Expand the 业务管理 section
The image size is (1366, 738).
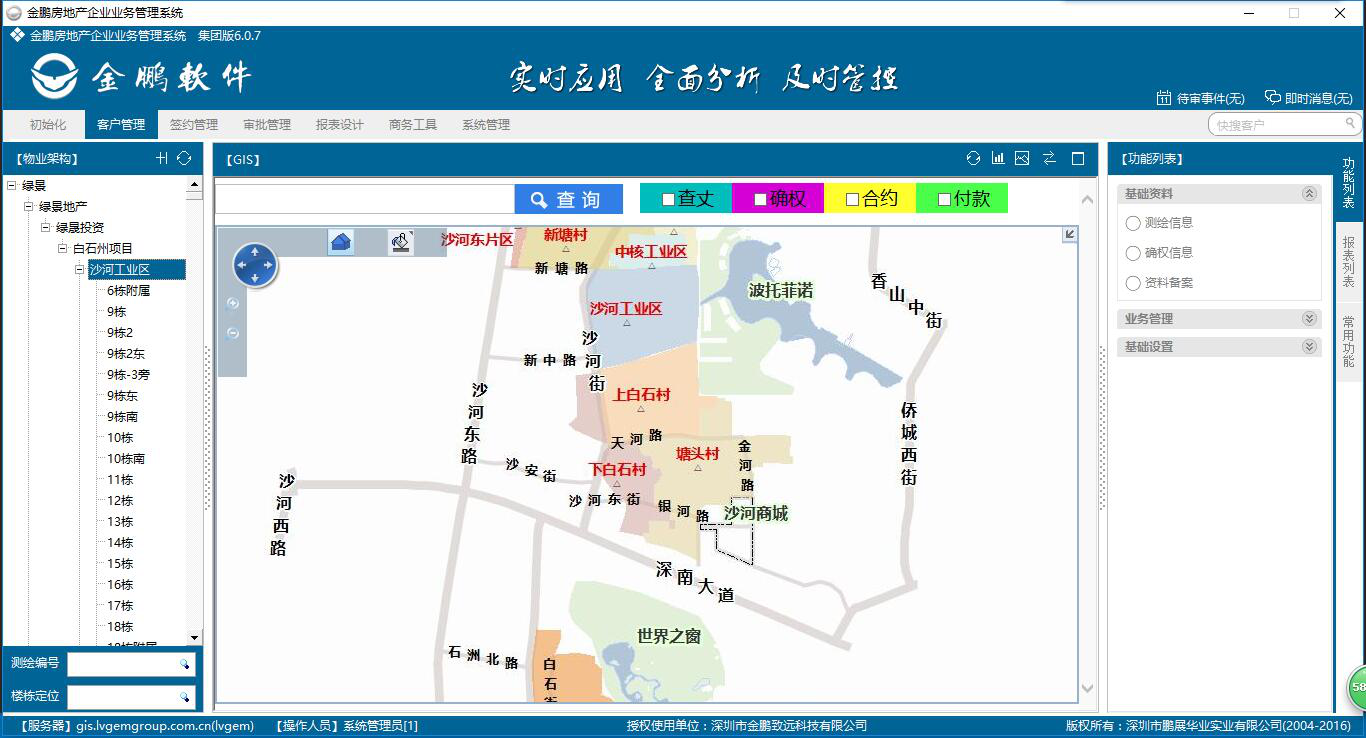tap(1309, 319)
